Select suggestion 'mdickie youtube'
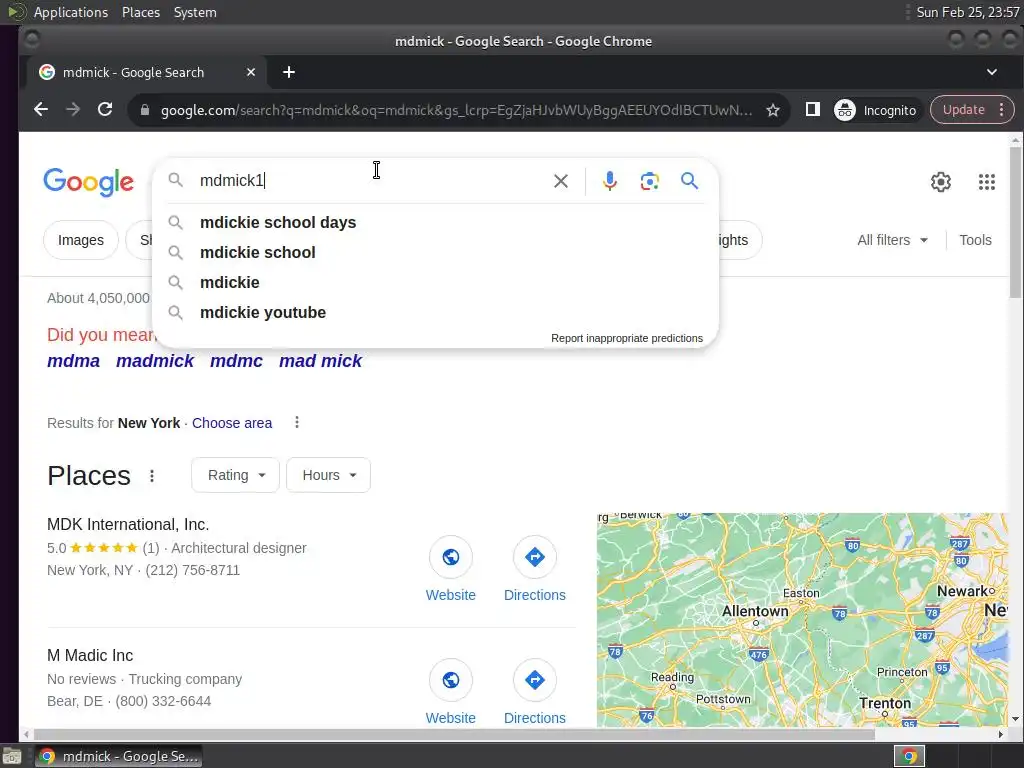The height and width of the screenshot is (768, 1024). (436, 313)
